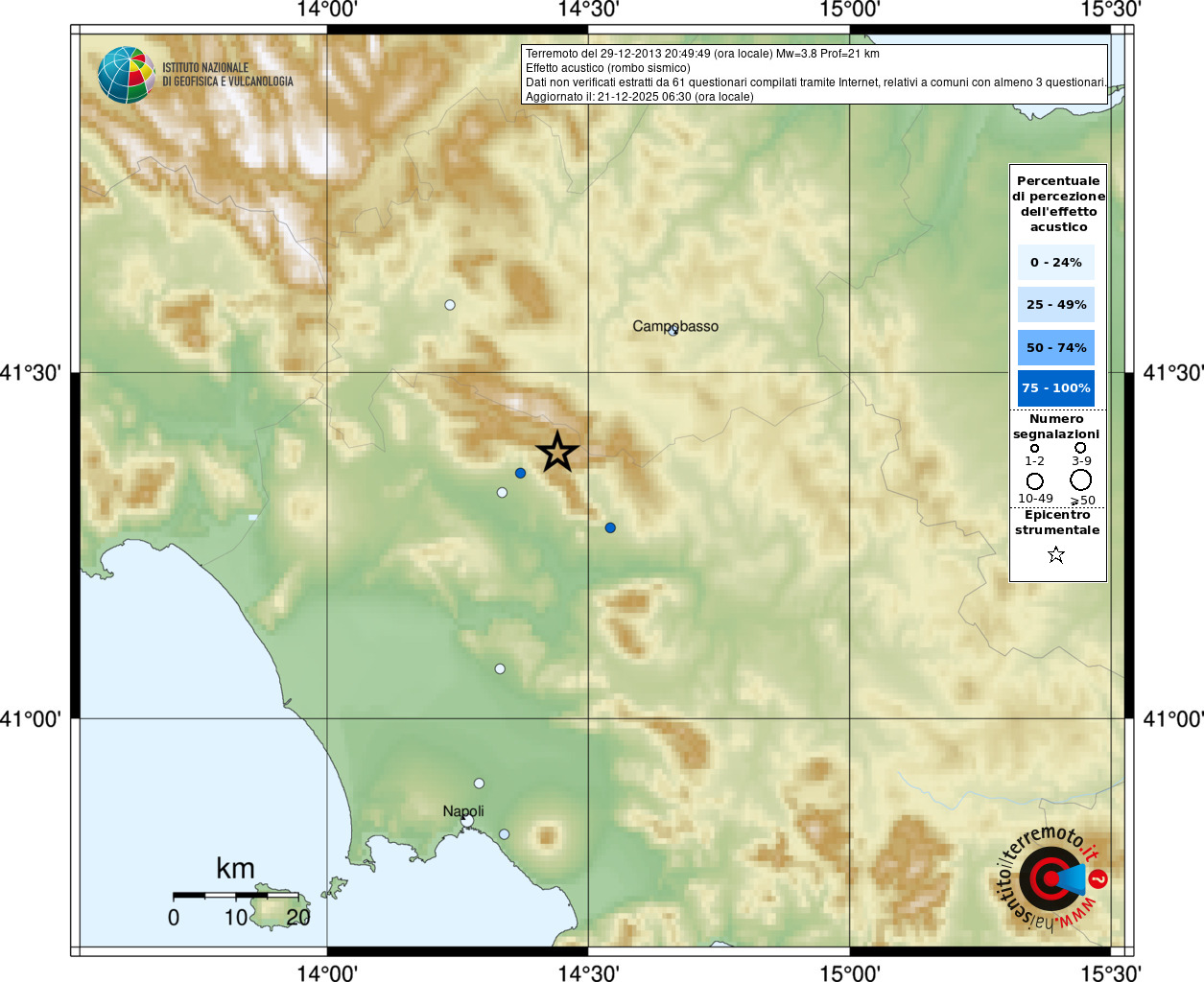Click the INGV globe logo
Viewport: 1204px width, 982px height.
(126, 75)
